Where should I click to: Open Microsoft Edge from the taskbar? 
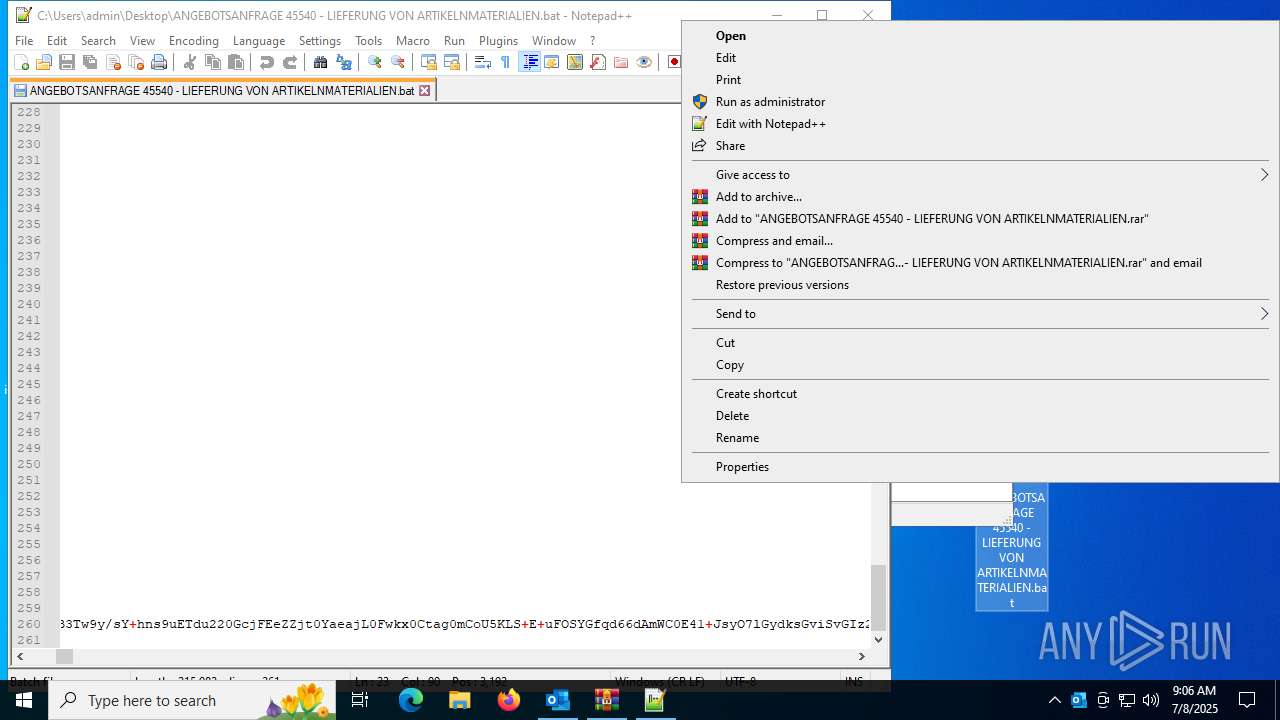tap(411, 700)
